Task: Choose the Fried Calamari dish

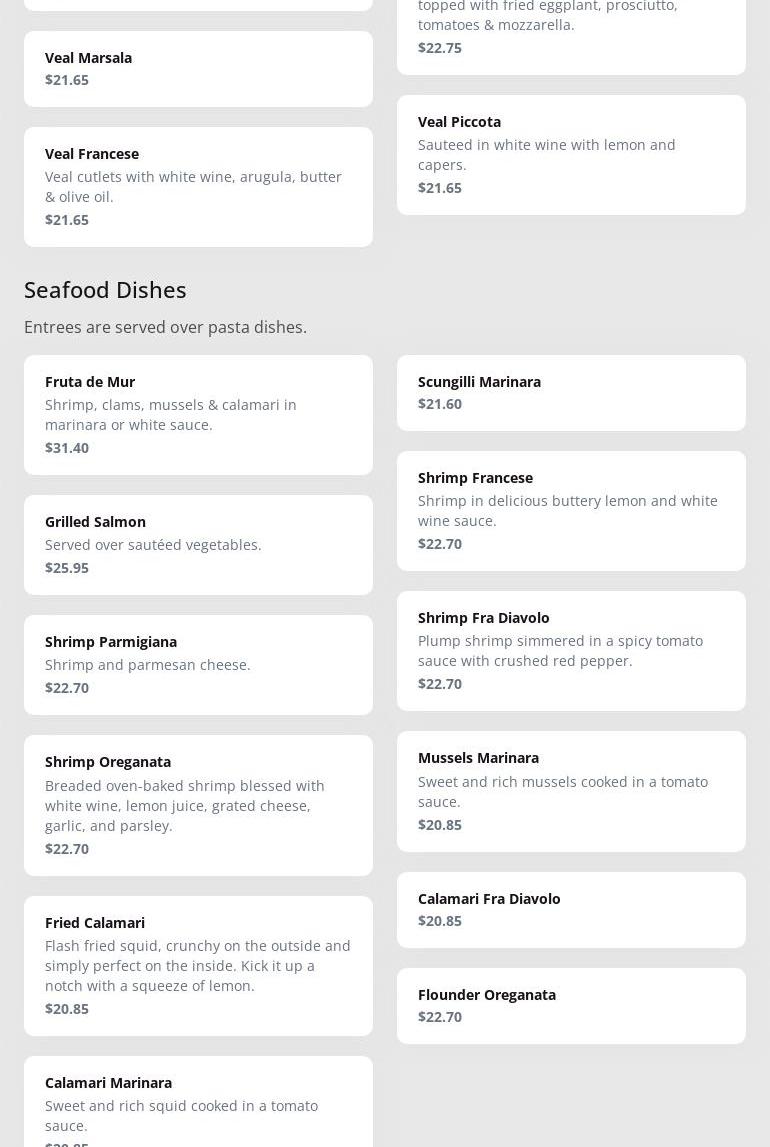Action: (x=198, y=964)
